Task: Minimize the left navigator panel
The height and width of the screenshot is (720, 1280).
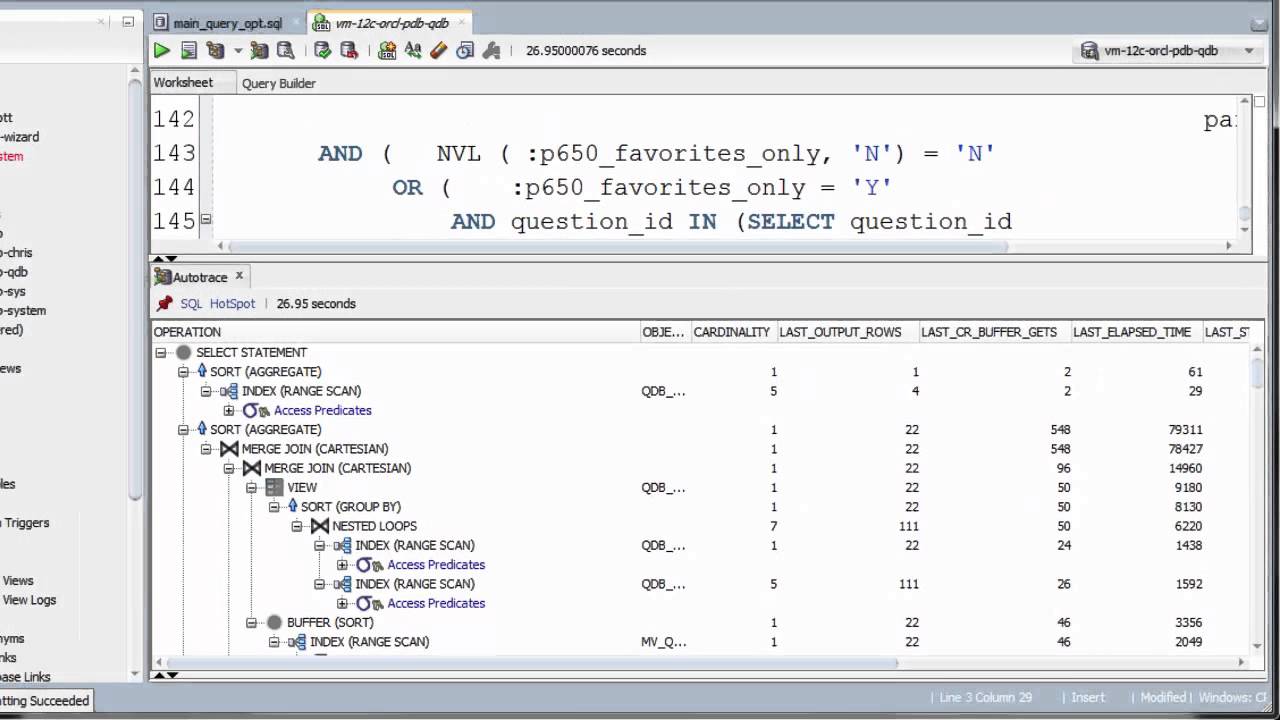Action: pos(128,21)
